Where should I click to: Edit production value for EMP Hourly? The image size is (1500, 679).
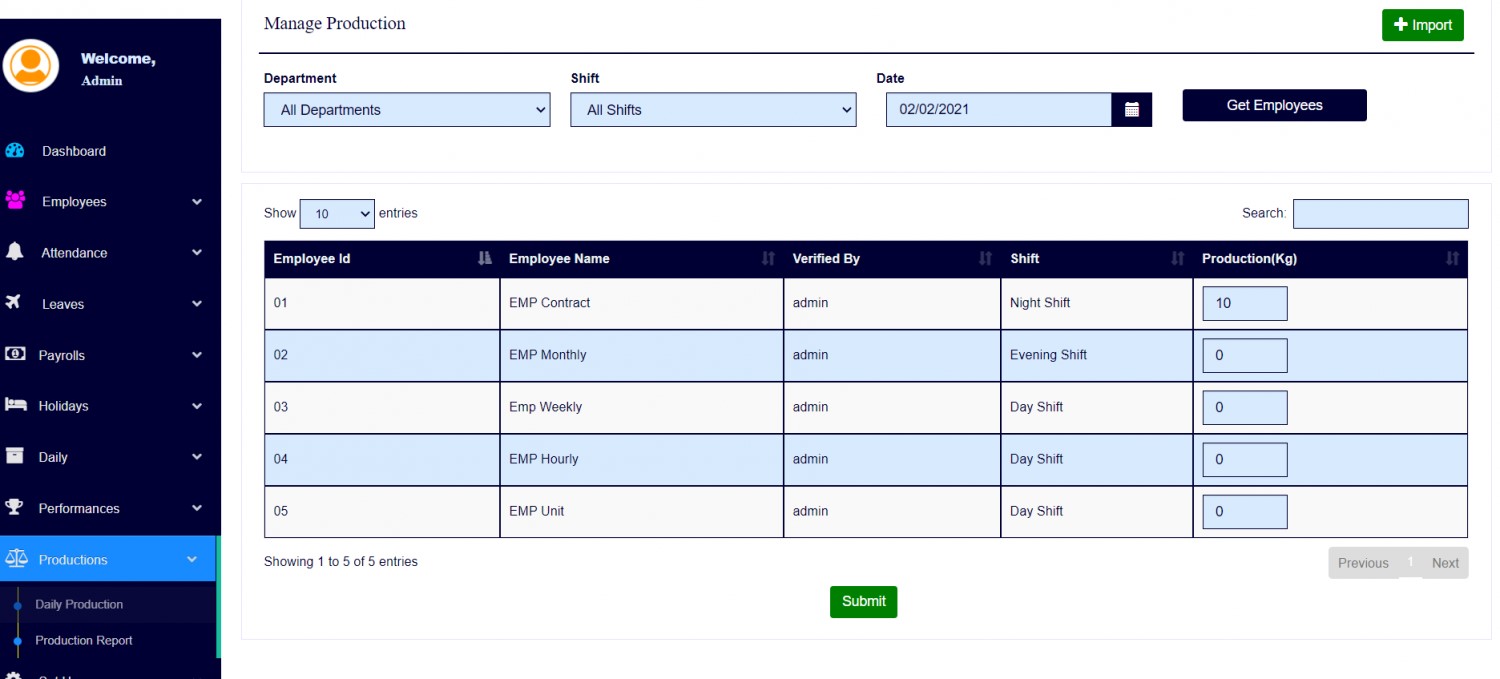point(1244,459)
